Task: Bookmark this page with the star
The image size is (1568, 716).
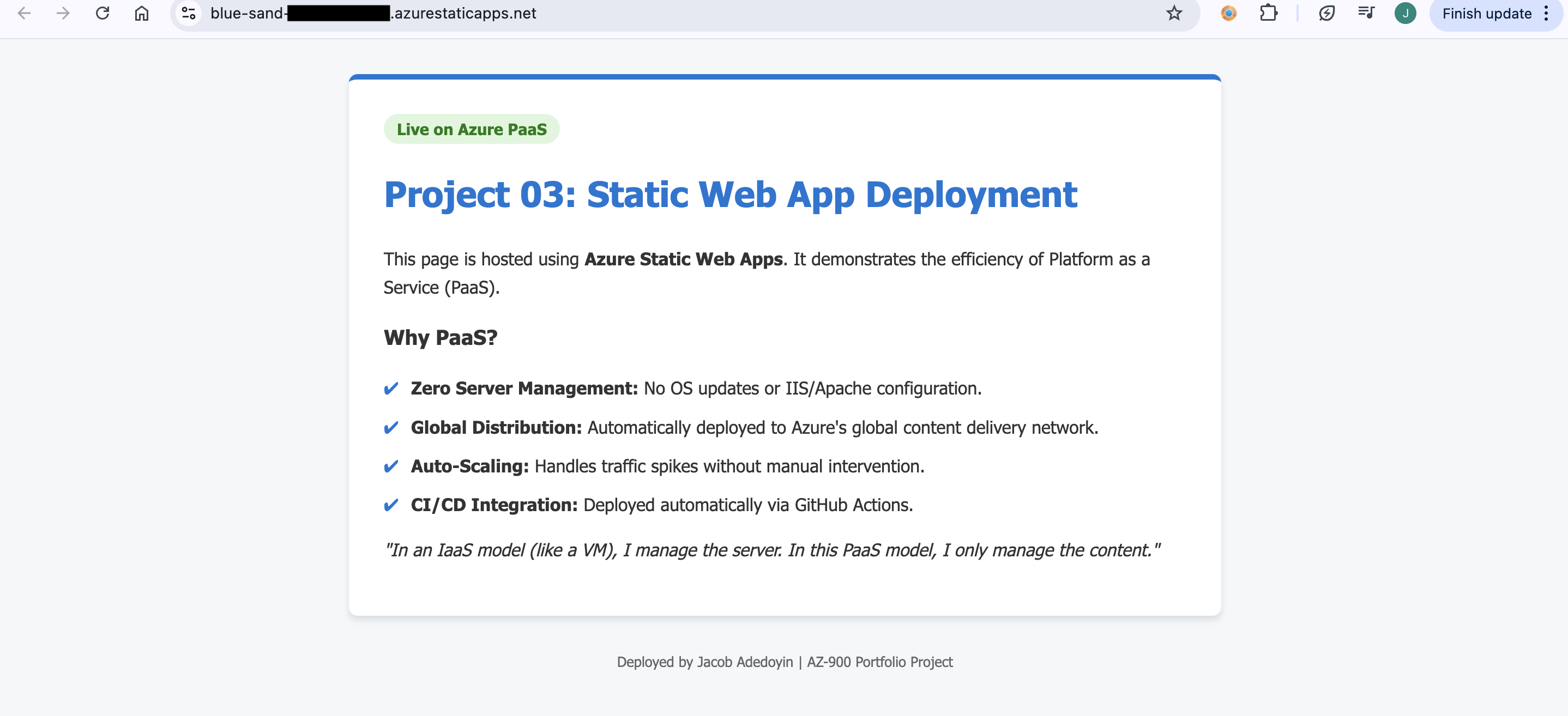Action: (x=1174, y=14)
